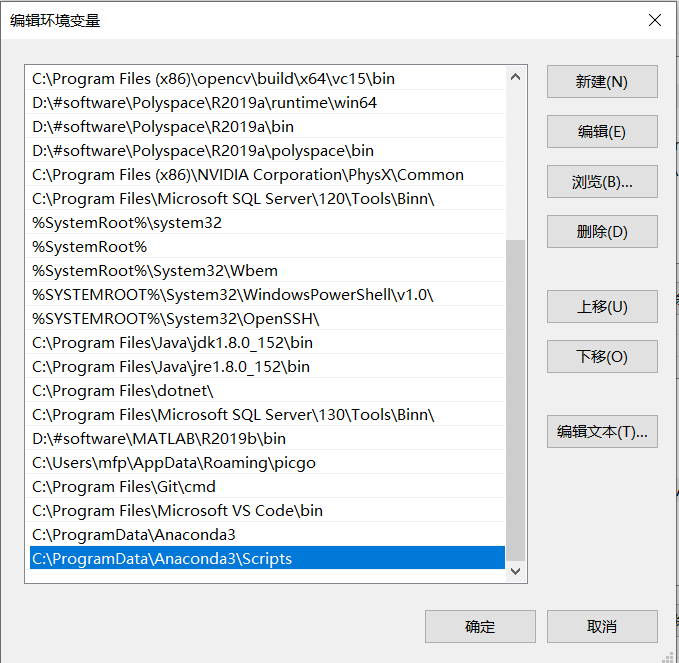Open 编辑文本(T)... text editor

pos(602,431)
